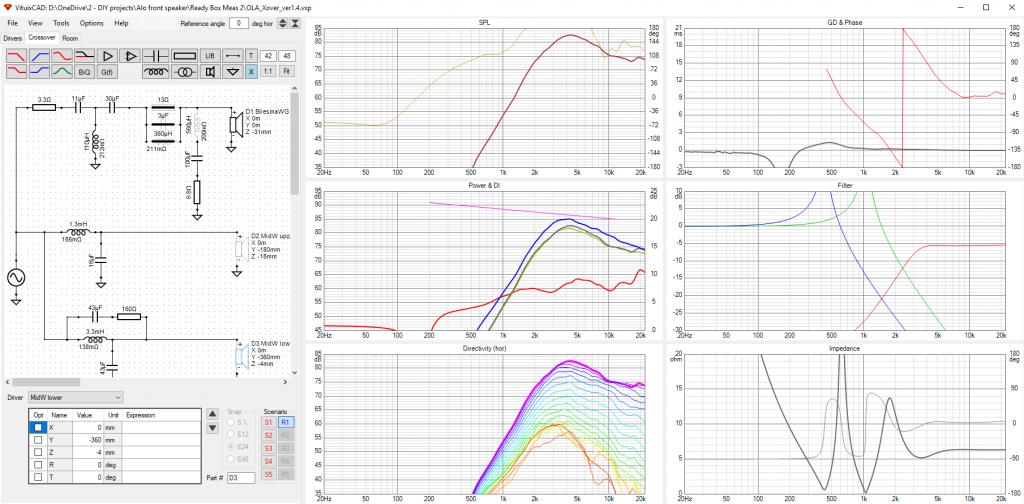
Task: Insert a transformer component
Action: coord(185,71)
